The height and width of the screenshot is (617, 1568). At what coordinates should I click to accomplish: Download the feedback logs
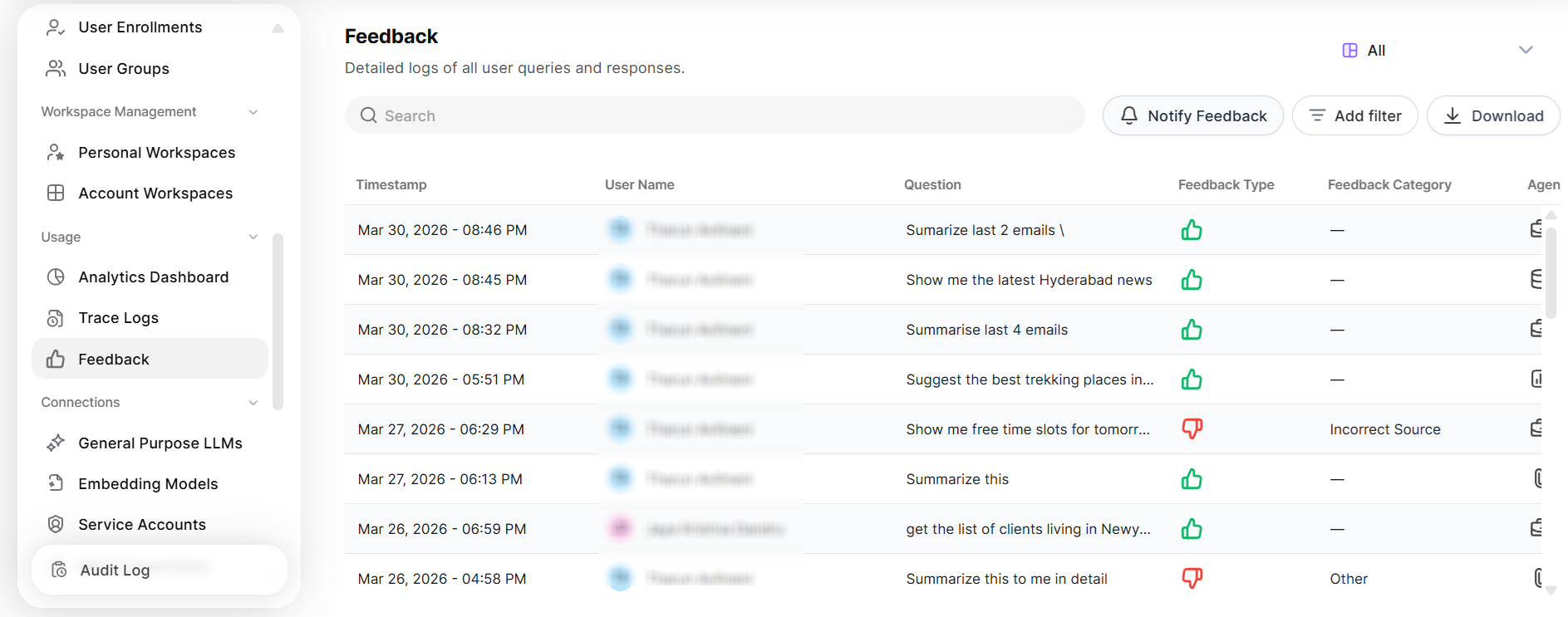1492,116
